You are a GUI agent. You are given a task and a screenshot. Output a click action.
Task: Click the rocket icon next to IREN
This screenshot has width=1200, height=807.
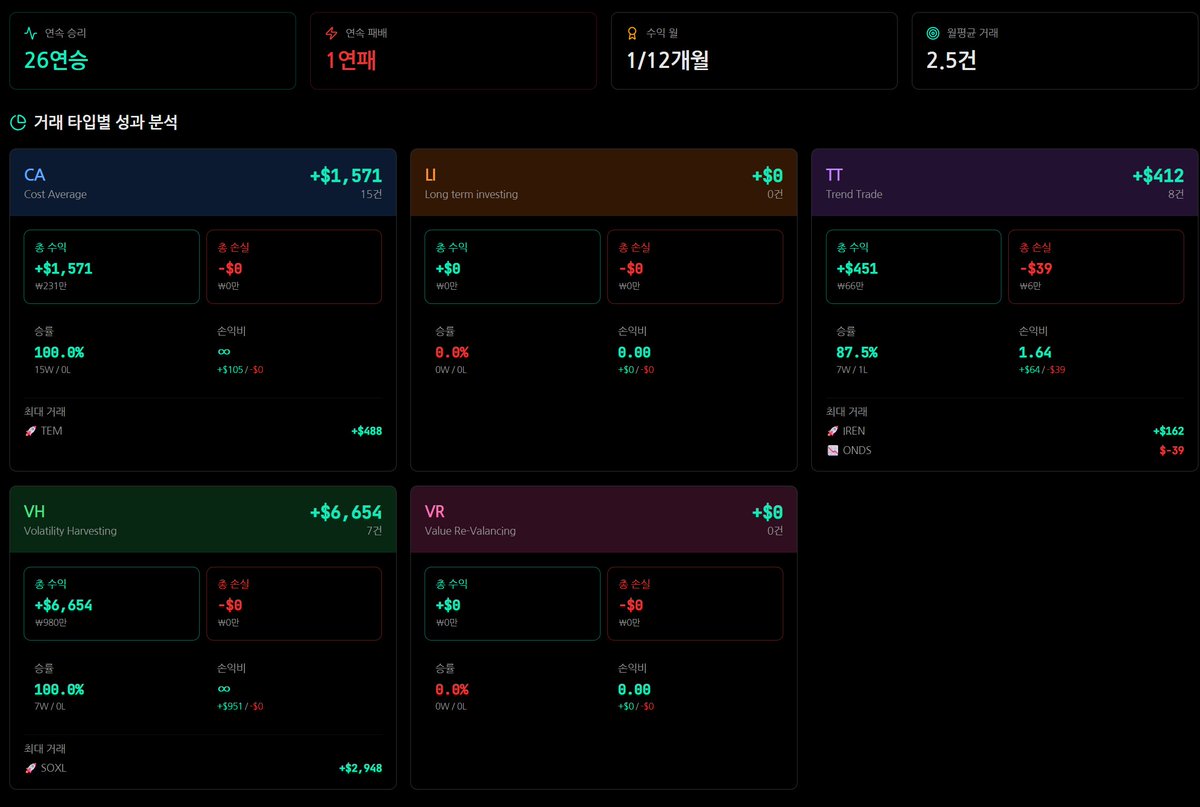coord(832,431)
